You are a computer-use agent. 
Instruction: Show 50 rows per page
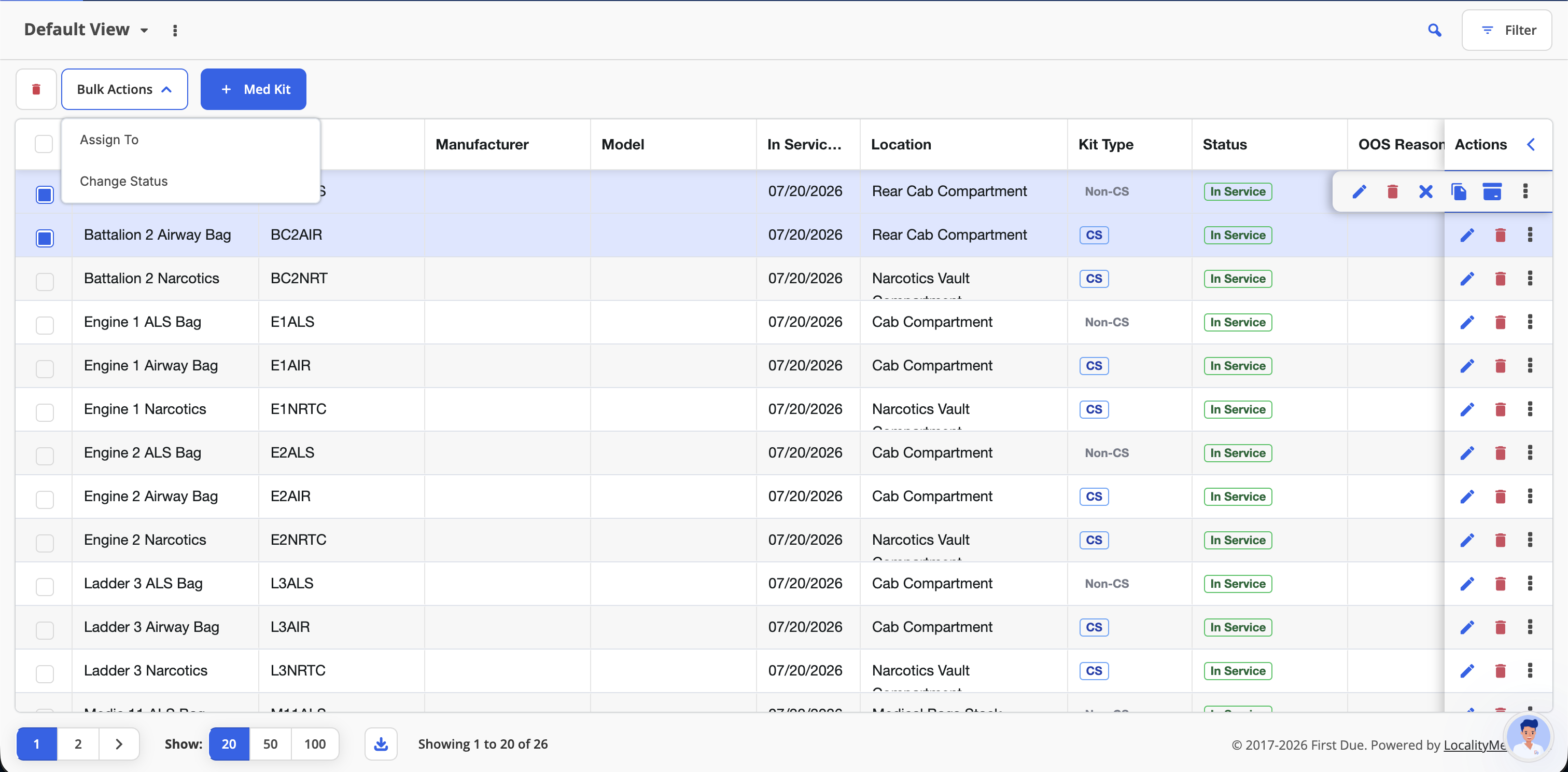[270, 743]
